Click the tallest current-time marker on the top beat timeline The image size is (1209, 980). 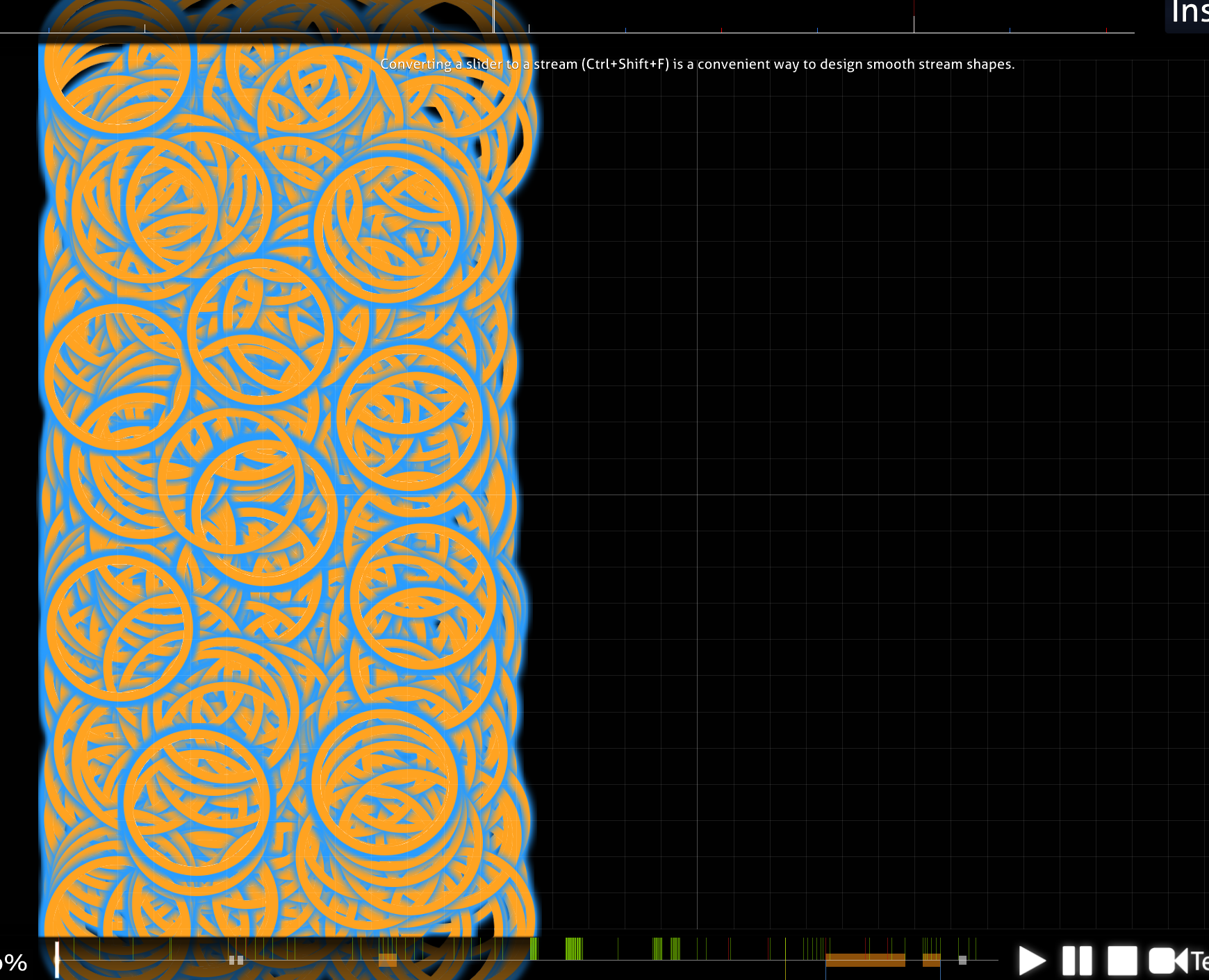point(493,17)
